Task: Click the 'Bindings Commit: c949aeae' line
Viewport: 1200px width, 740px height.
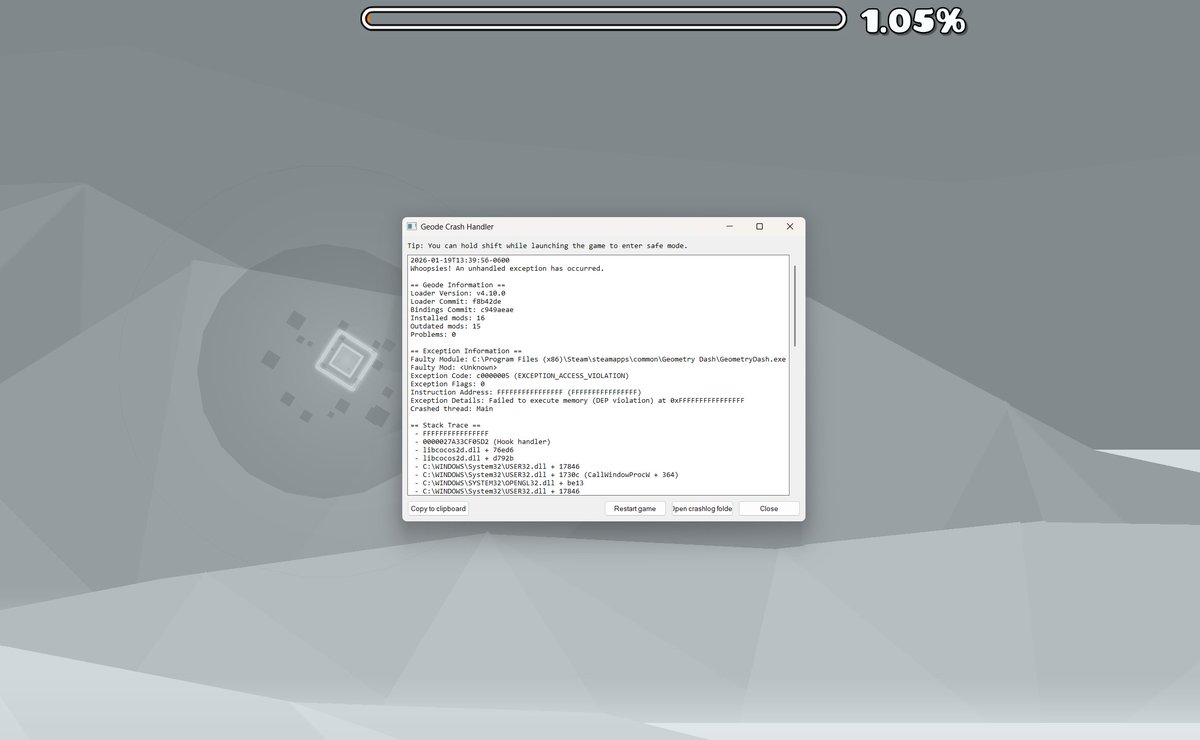Action: [462, 310]
